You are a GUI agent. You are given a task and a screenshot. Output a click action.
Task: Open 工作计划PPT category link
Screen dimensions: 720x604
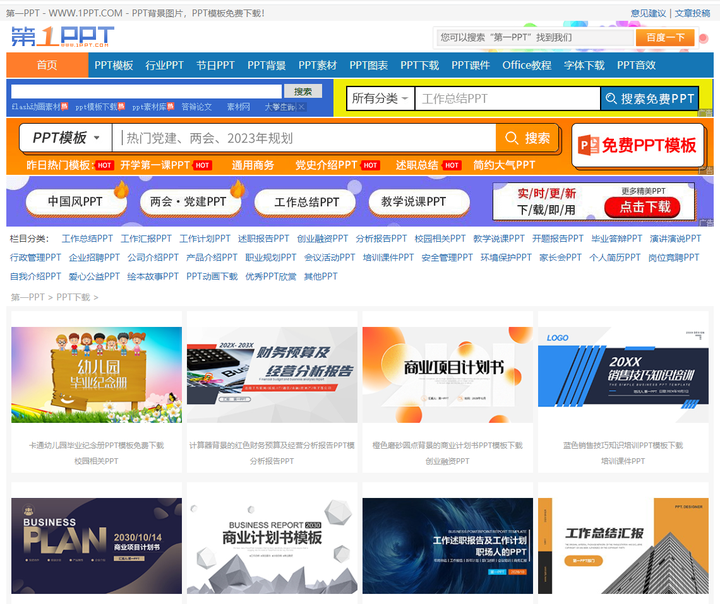point(205,238)
